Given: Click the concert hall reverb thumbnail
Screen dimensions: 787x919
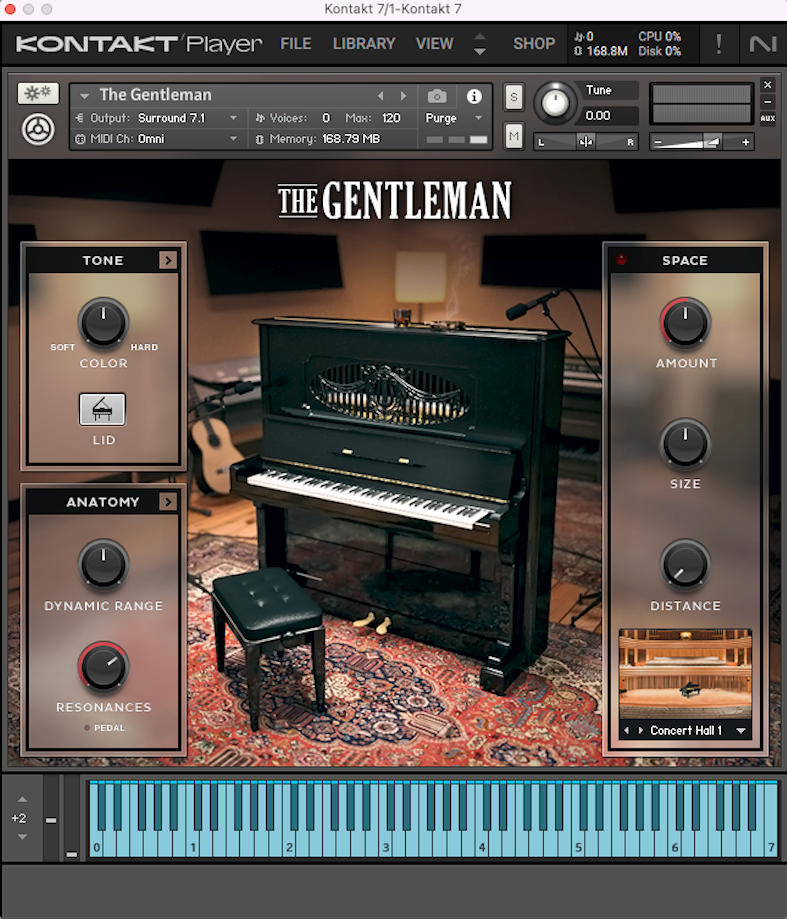Looking at the screenshot, I should coord(685,674).
